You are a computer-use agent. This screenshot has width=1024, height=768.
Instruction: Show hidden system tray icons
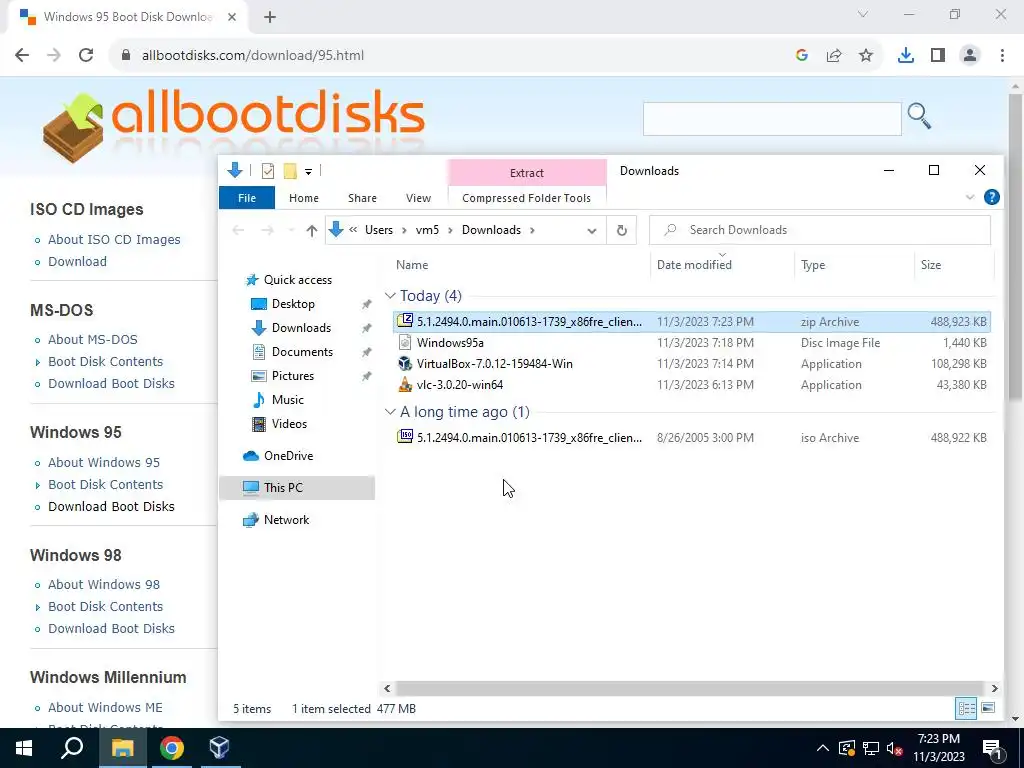click(823, 748)
